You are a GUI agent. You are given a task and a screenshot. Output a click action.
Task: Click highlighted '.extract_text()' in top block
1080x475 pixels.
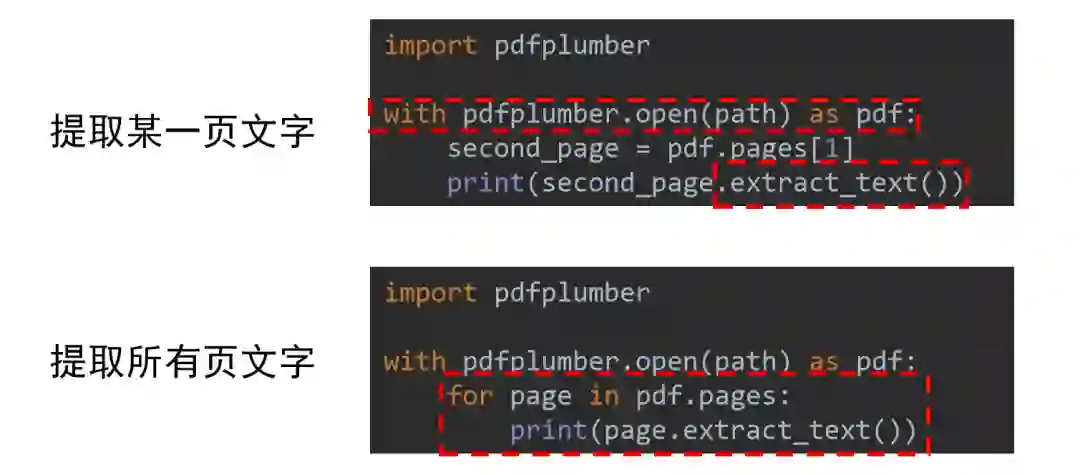[x=840, y=184]
